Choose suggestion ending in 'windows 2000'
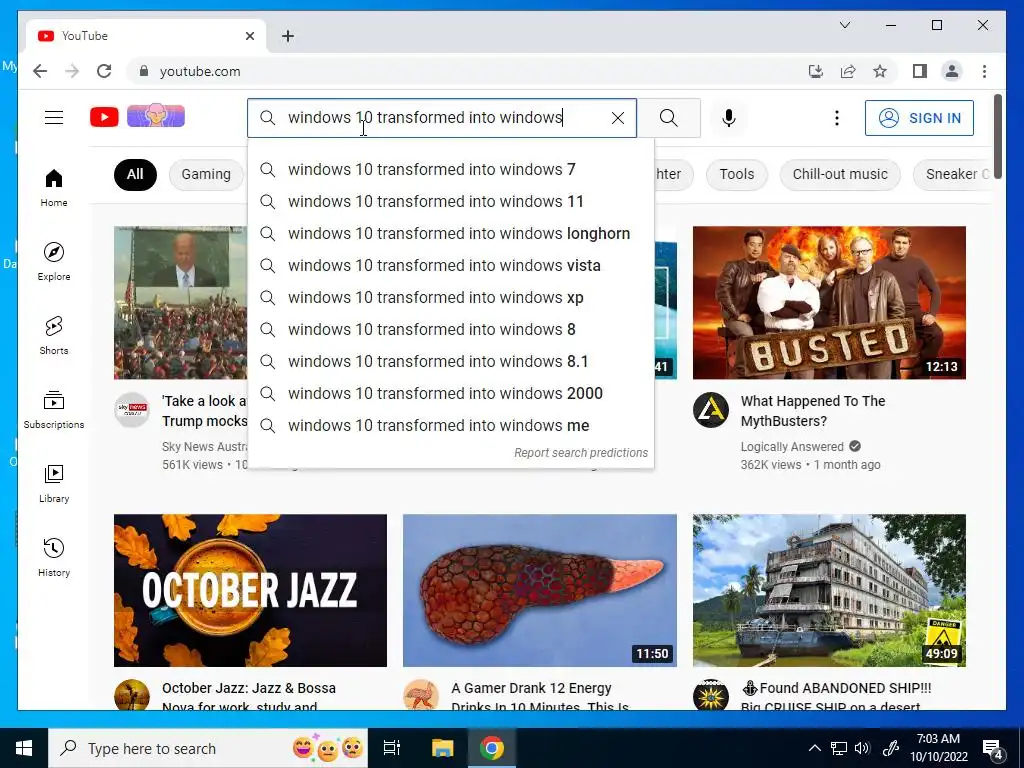Screen dimensions: 1024x768 (x=451, y=394)
